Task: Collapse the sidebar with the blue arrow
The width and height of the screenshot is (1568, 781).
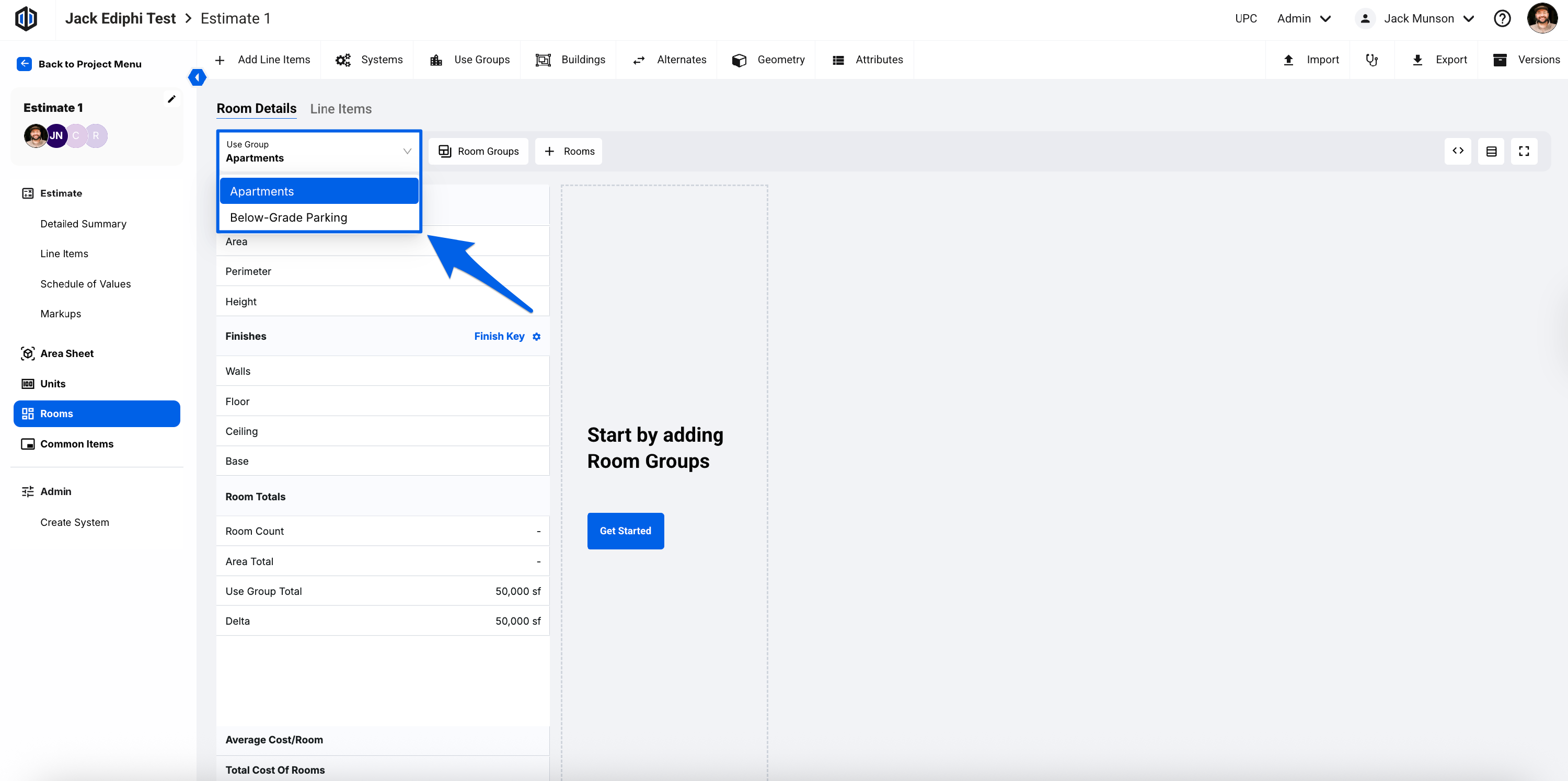Action: 197,77
